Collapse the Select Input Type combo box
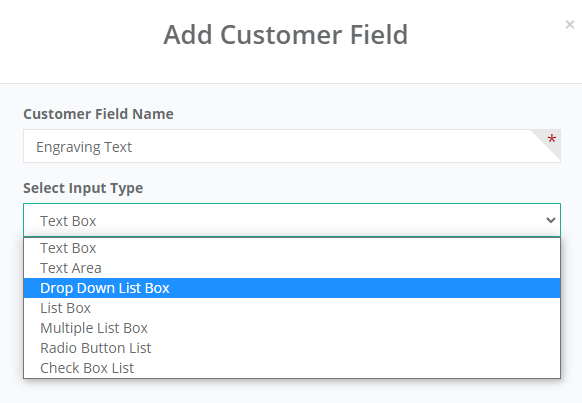The width and height of the screenshot is (582, 403). (292, 220)
